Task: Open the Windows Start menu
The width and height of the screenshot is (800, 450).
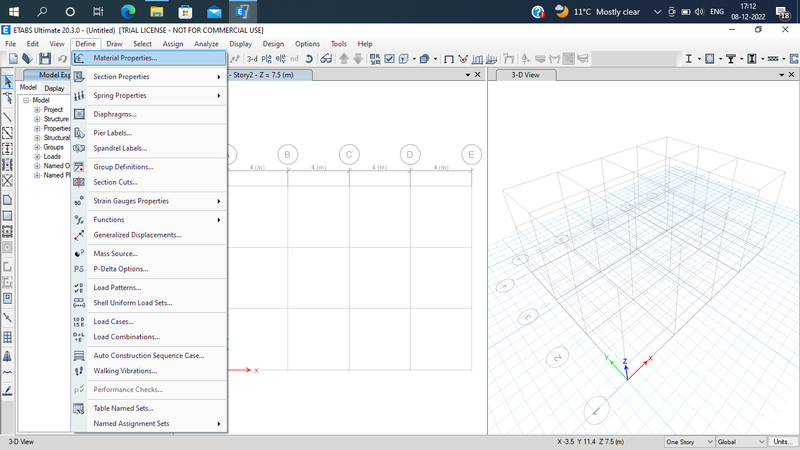Action: [x=14, y=11]
